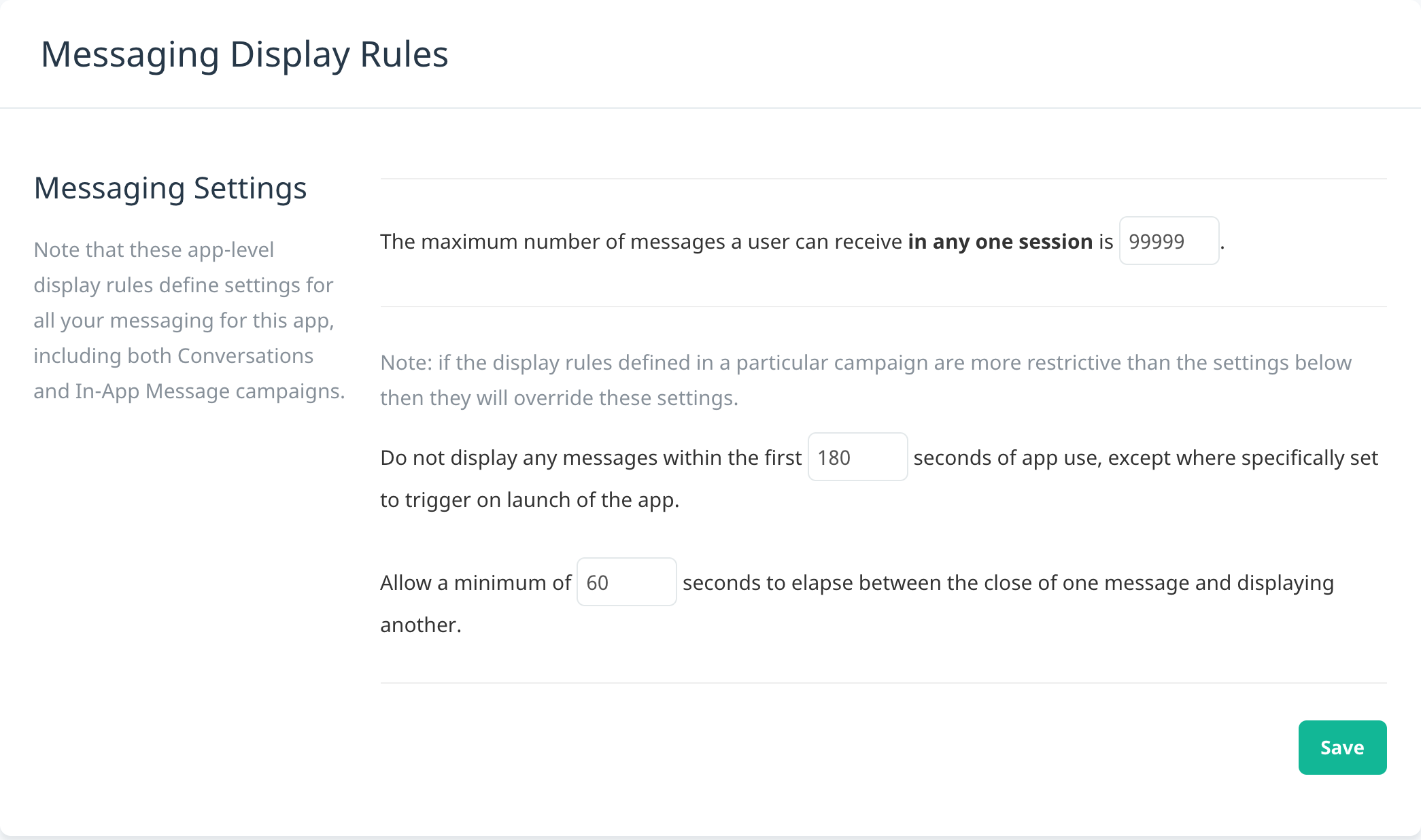Click 'The maximum number of messages' label
This screenshot has width=1421, height=840.
553,241
